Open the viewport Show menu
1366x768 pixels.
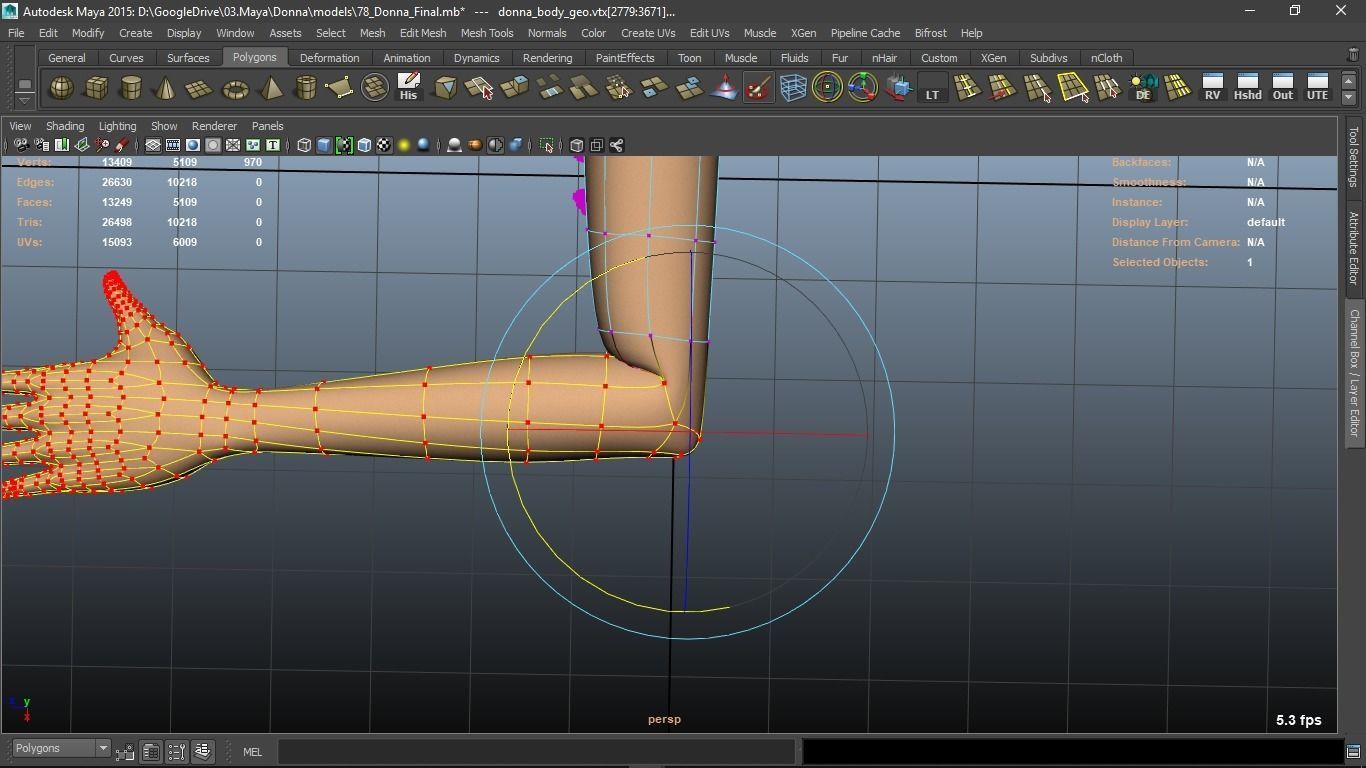tap(164, 126)
